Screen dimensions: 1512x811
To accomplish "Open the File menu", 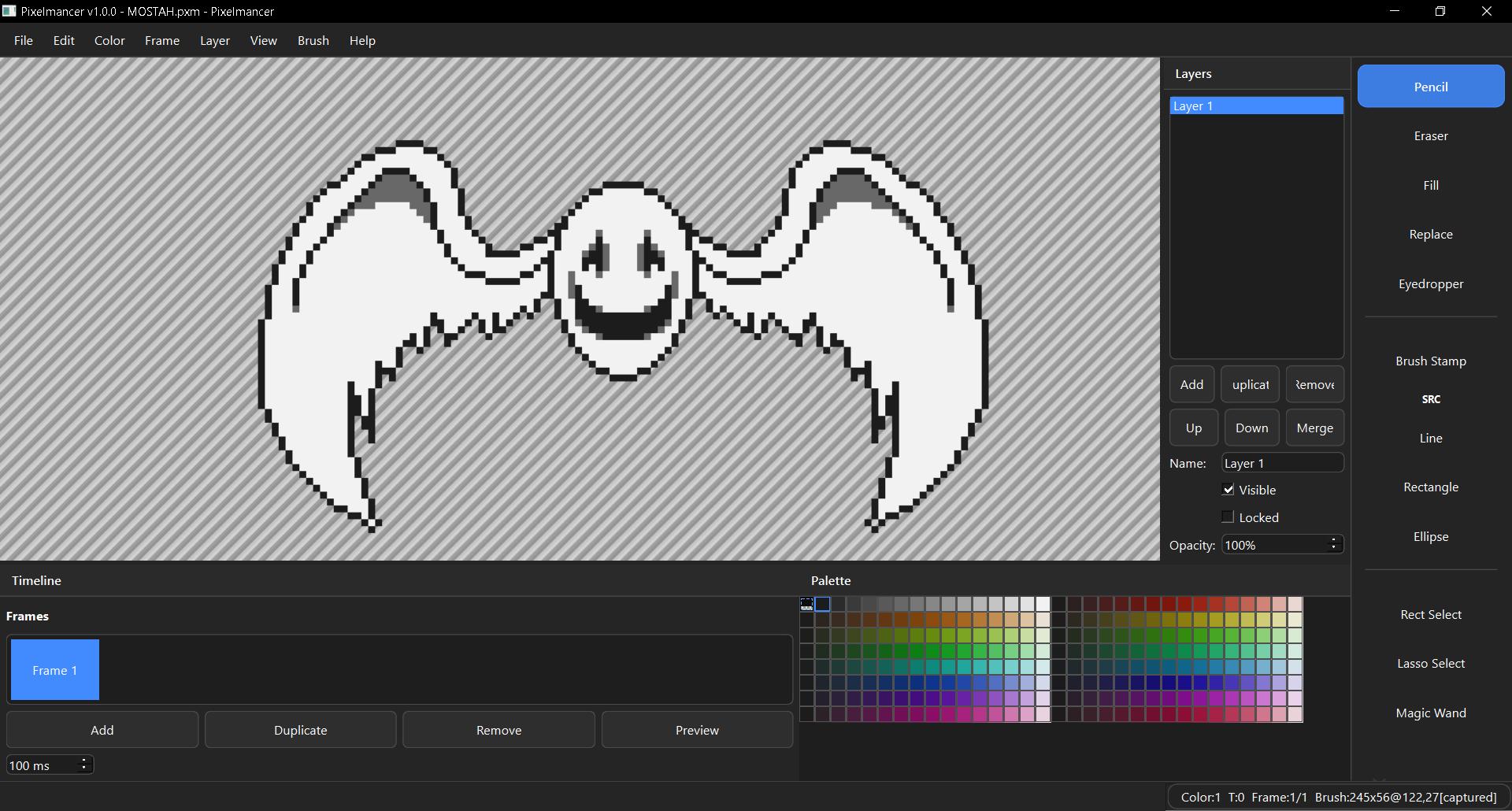I will click(x=24, y=40).
